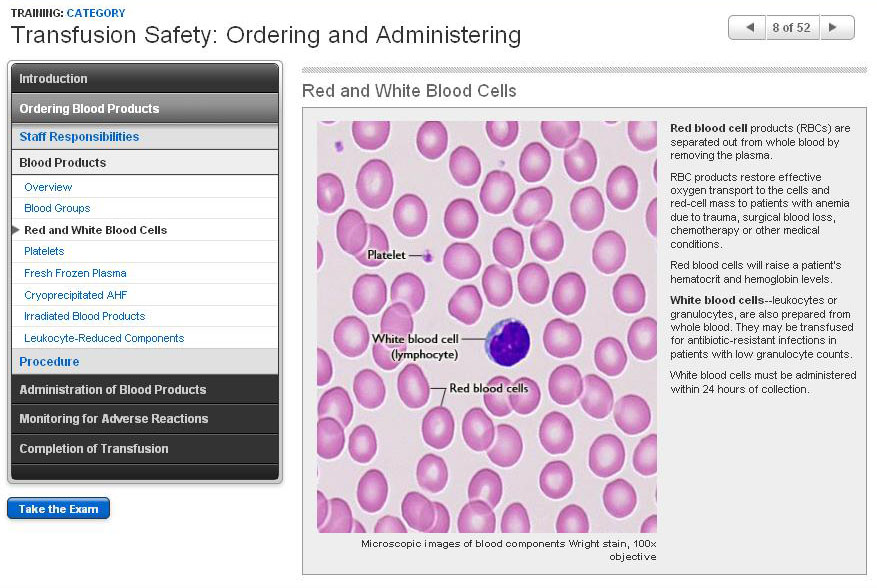Screen dimensions: 877x588
Task: Open the Procedure subsection
Action: [x=49, y=362]
